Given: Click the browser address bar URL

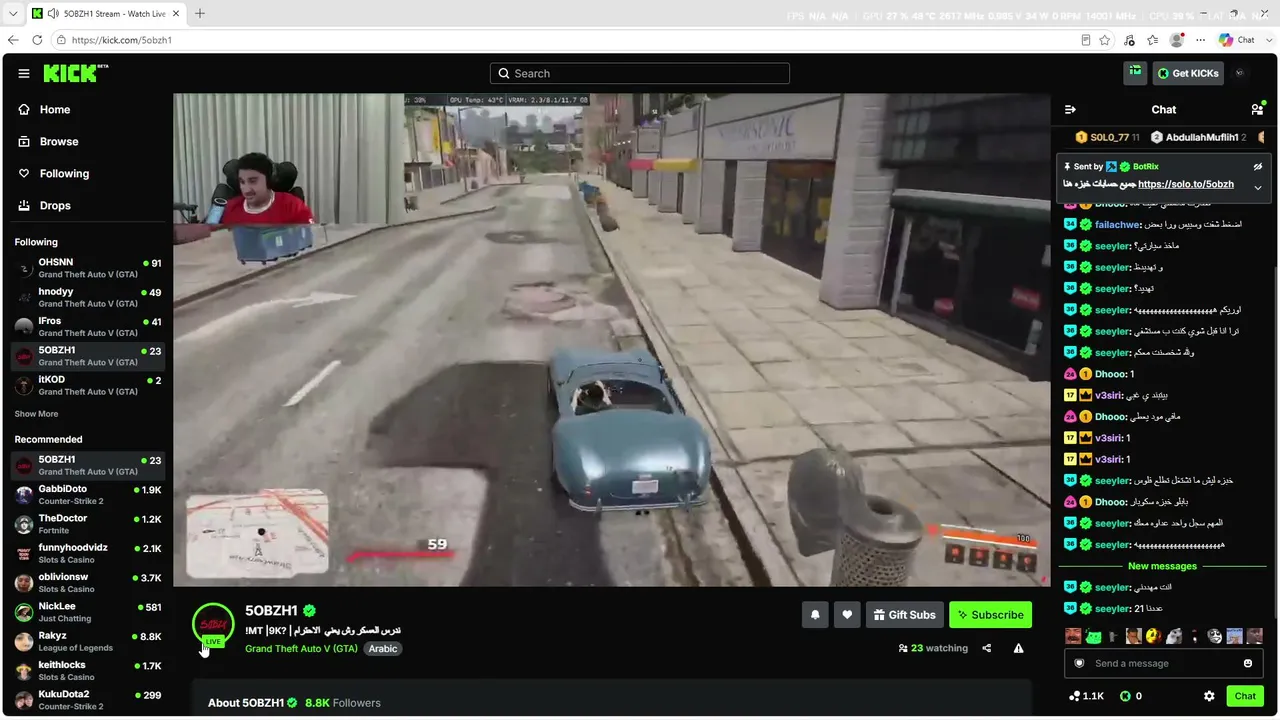Looking at the screenshot, I should [122, 40].
